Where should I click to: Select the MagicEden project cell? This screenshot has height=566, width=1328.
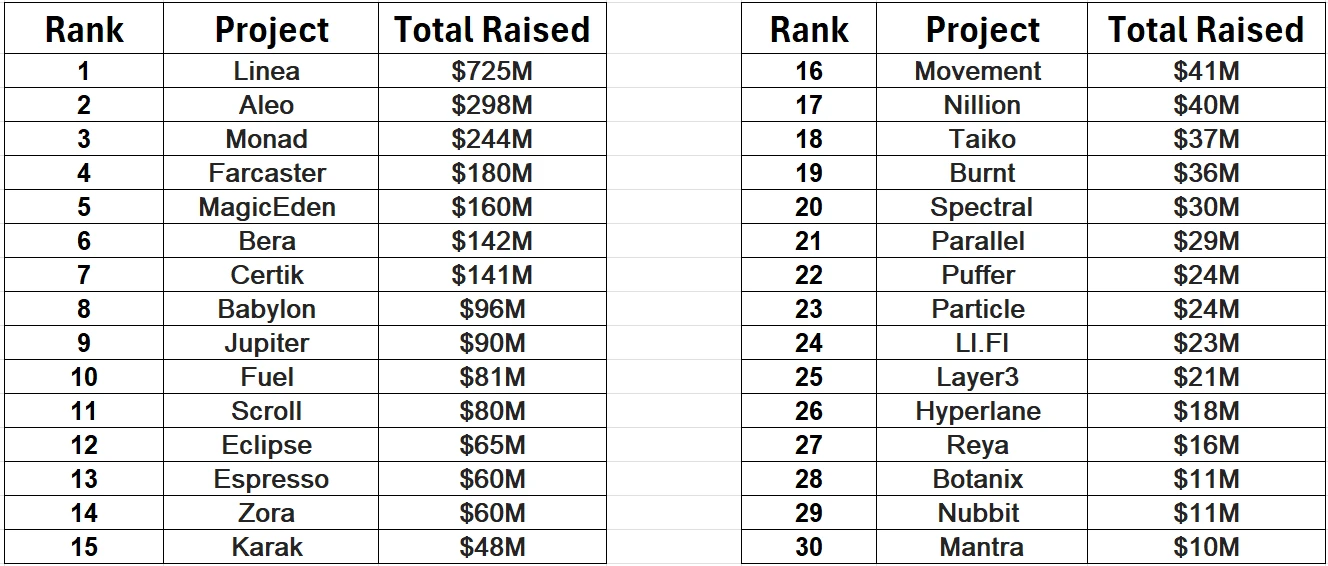click(267, 208)
